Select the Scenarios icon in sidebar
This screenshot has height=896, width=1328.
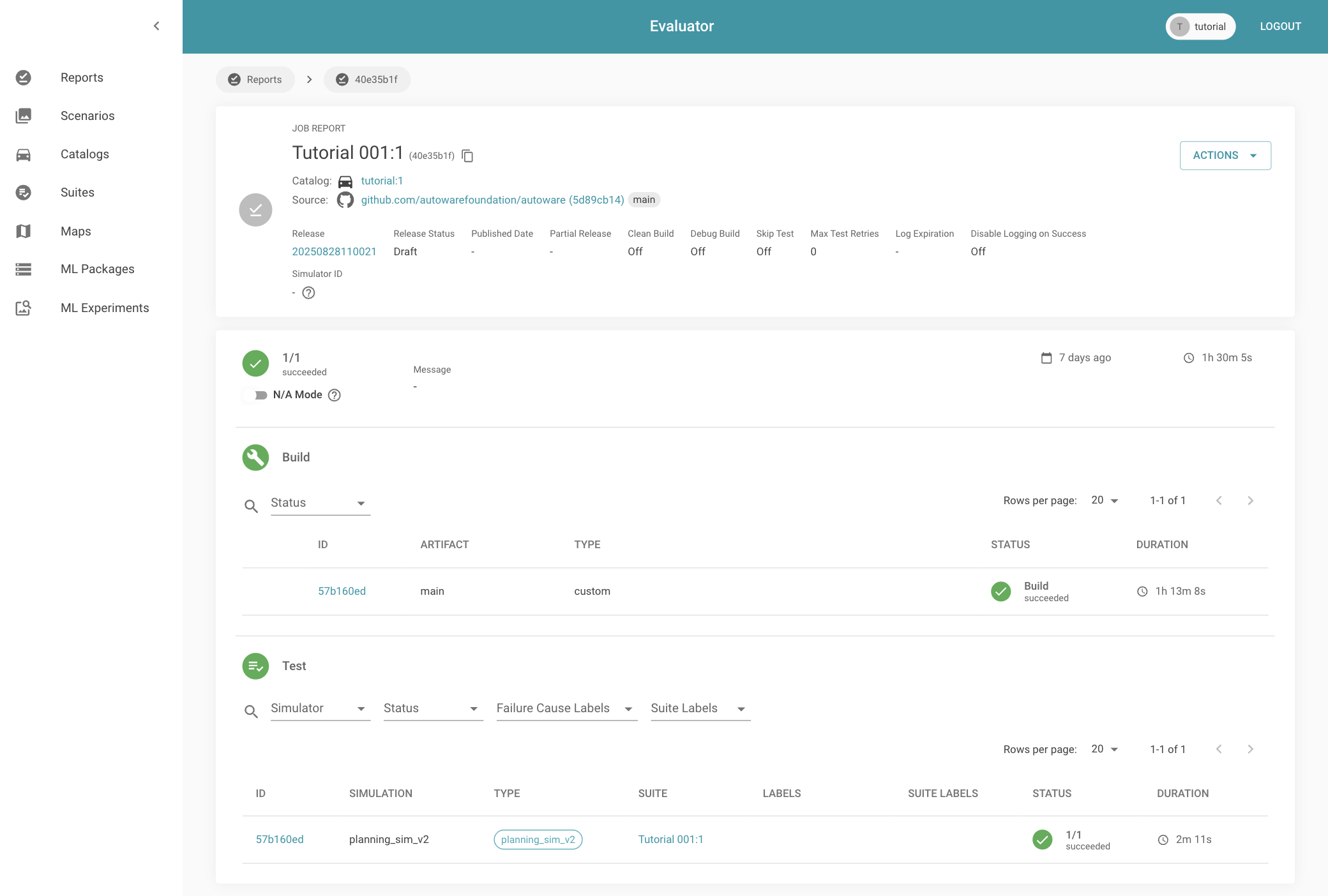coord(24,116)
